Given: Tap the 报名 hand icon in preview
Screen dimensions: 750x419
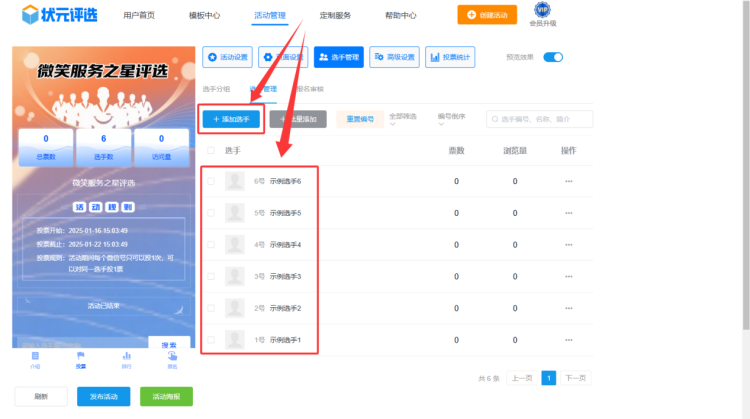Looking at the screenshot, I should [172, 355].
